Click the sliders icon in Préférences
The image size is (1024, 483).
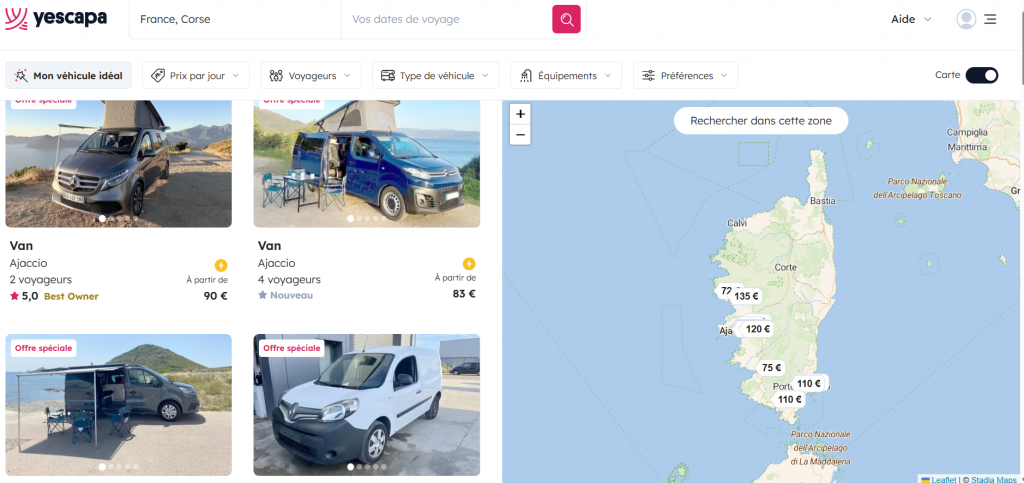tap(648, 76)
